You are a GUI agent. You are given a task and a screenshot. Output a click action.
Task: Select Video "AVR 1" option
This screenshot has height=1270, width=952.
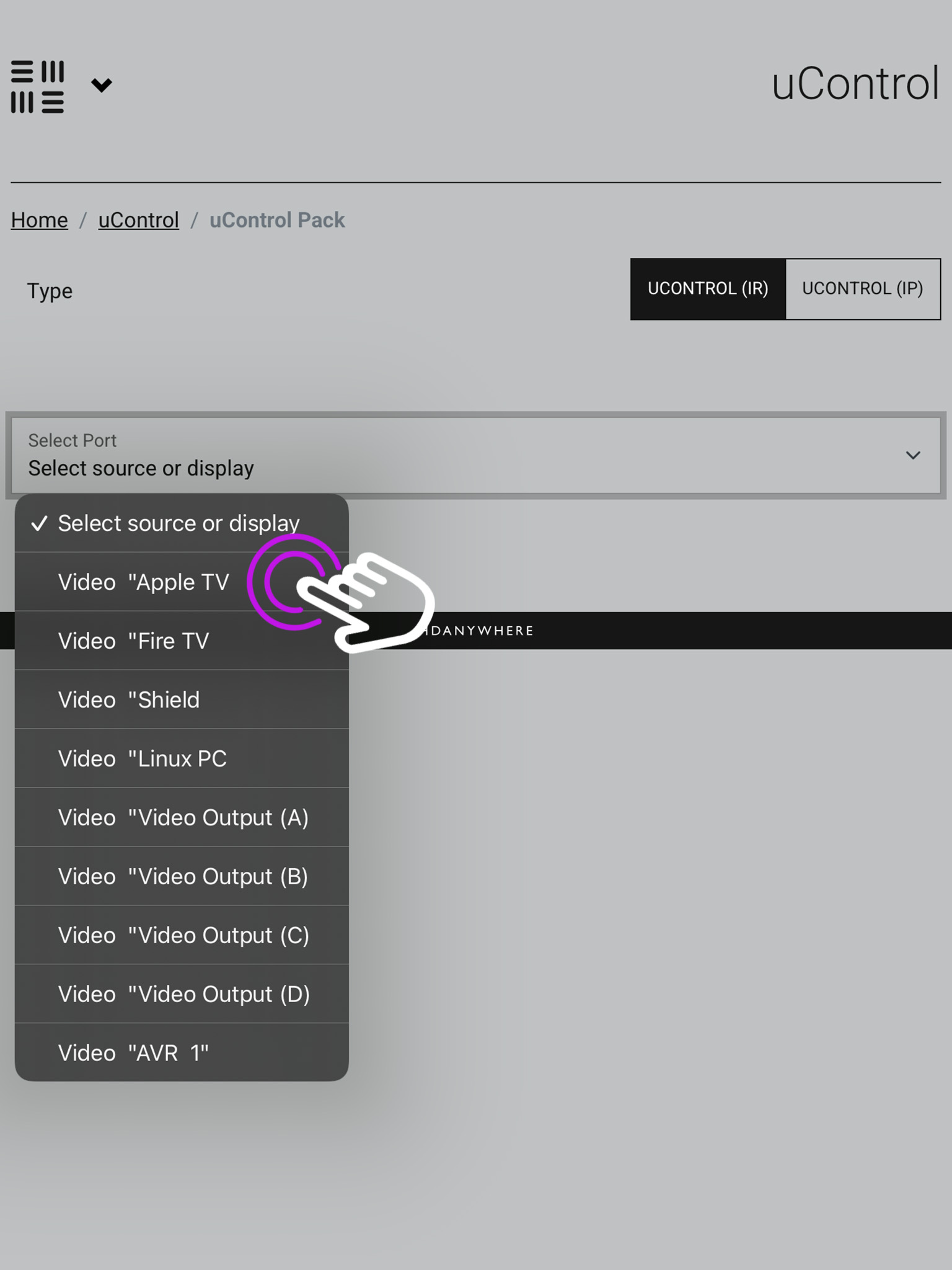pyautogui.click(x=182, y=1052)
